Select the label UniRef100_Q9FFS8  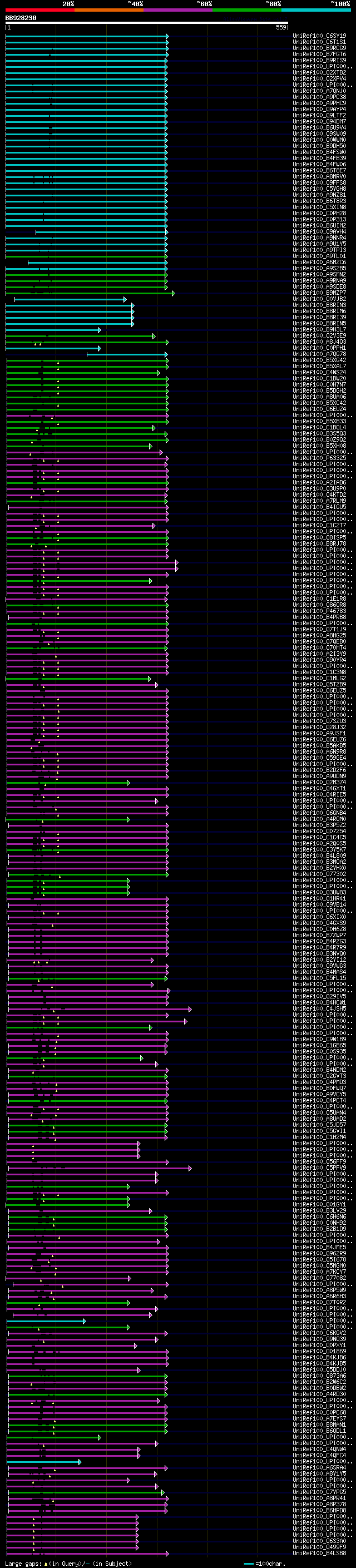[x=319, y=182]
